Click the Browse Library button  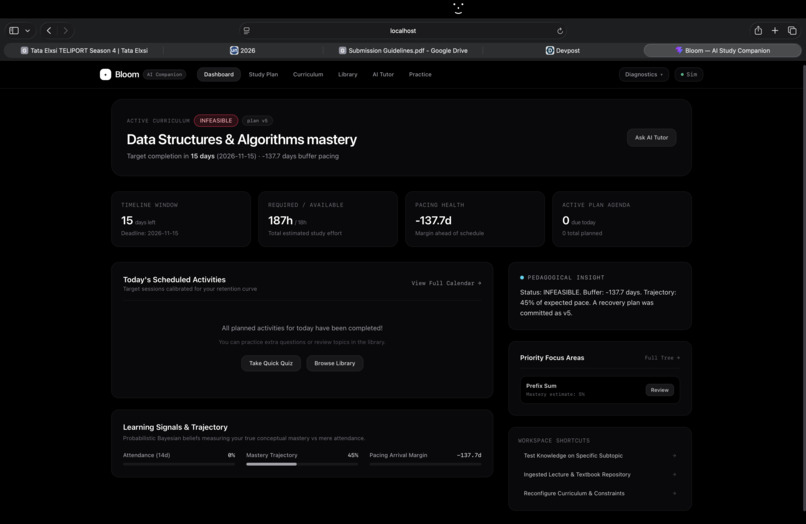335,363
